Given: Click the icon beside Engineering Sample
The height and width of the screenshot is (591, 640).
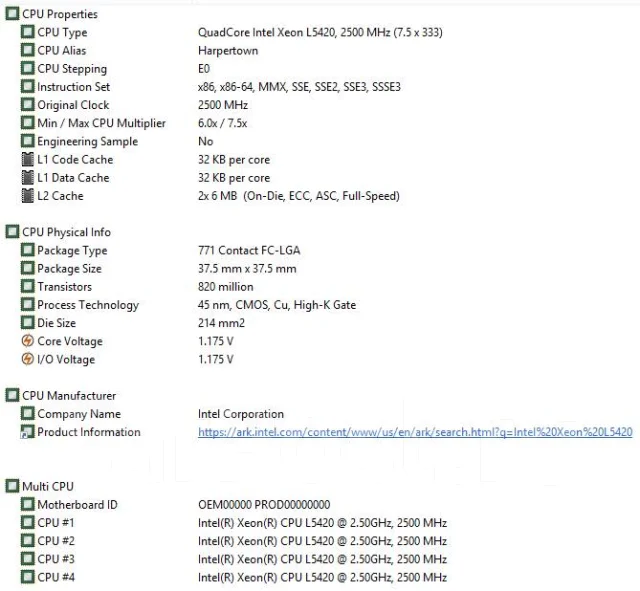Looking at the screenshot, I should pos(27,141).
